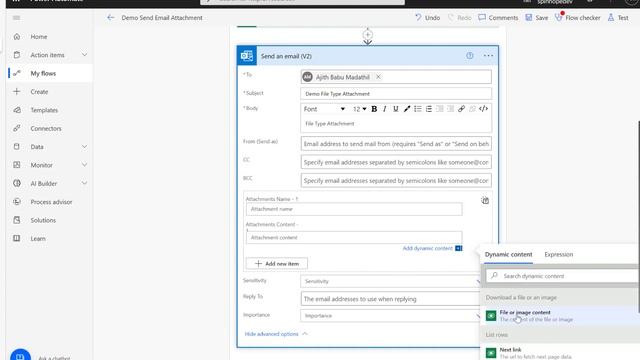Viewport: 640px width, 360px height.
Task: Click the From (Send as) field
Action: (396, 144)
